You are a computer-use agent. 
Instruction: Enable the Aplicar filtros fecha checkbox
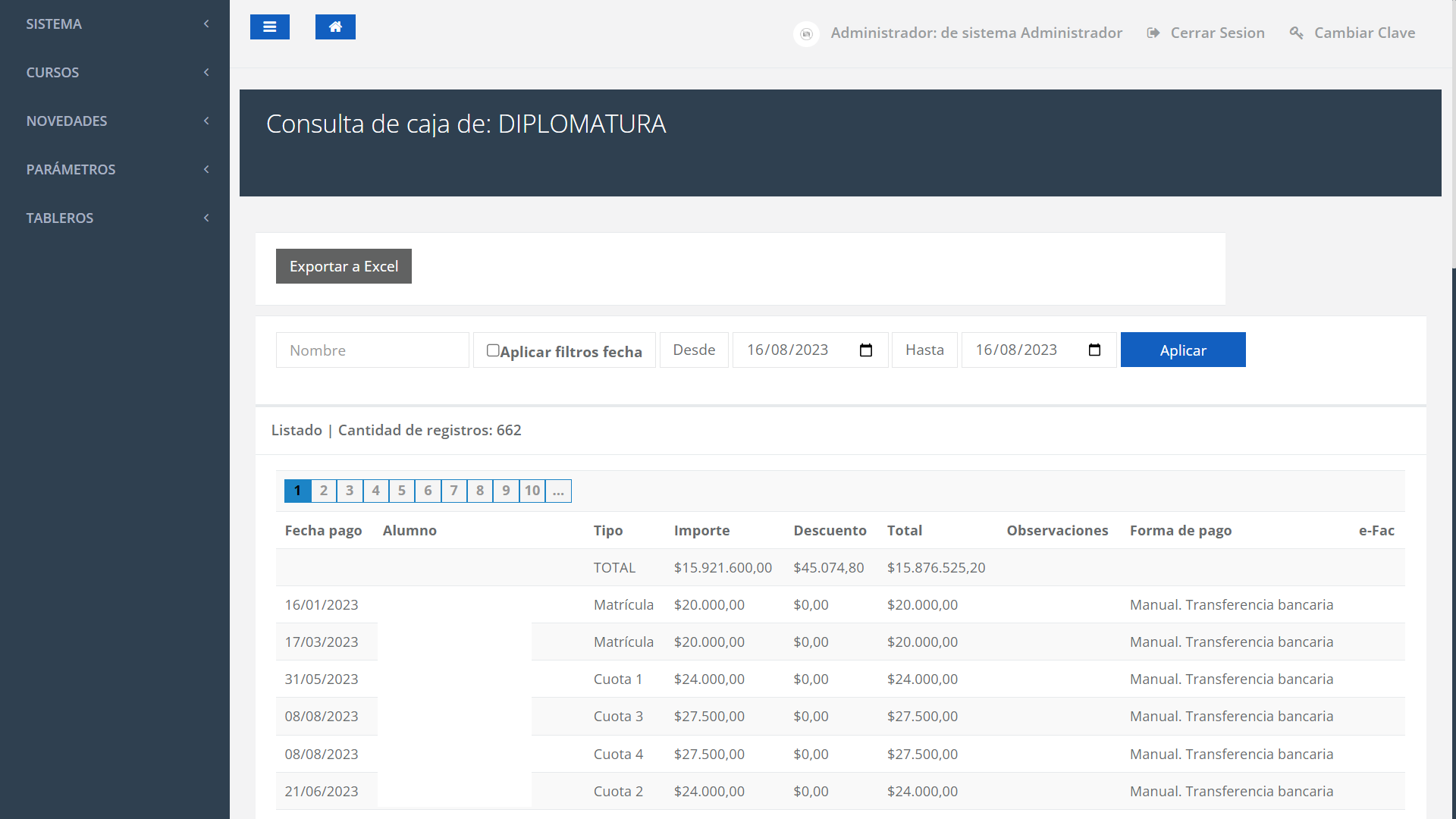click(x=493, y=350)
